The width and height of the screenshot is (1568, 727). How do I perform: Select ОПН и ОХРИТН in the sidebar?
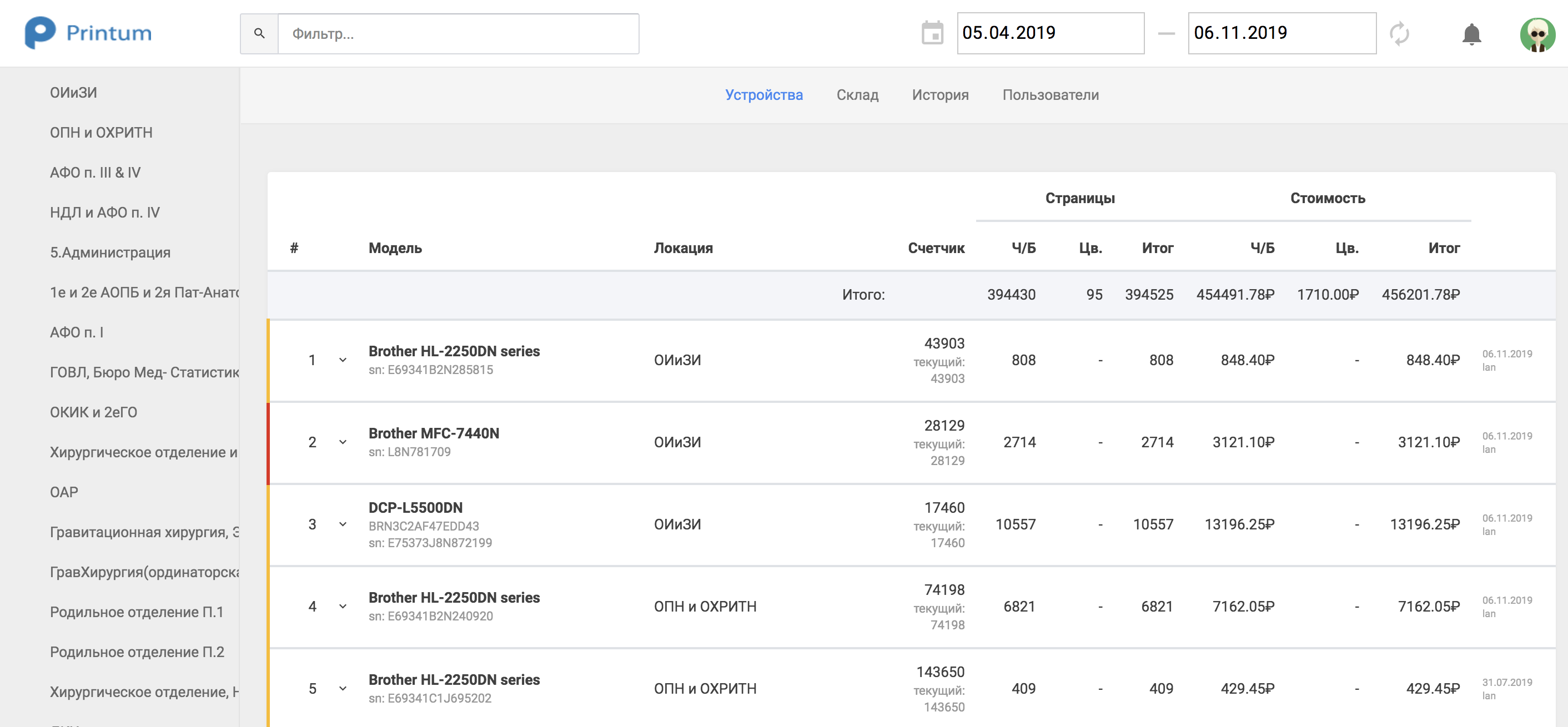click(x=101, y=133)
